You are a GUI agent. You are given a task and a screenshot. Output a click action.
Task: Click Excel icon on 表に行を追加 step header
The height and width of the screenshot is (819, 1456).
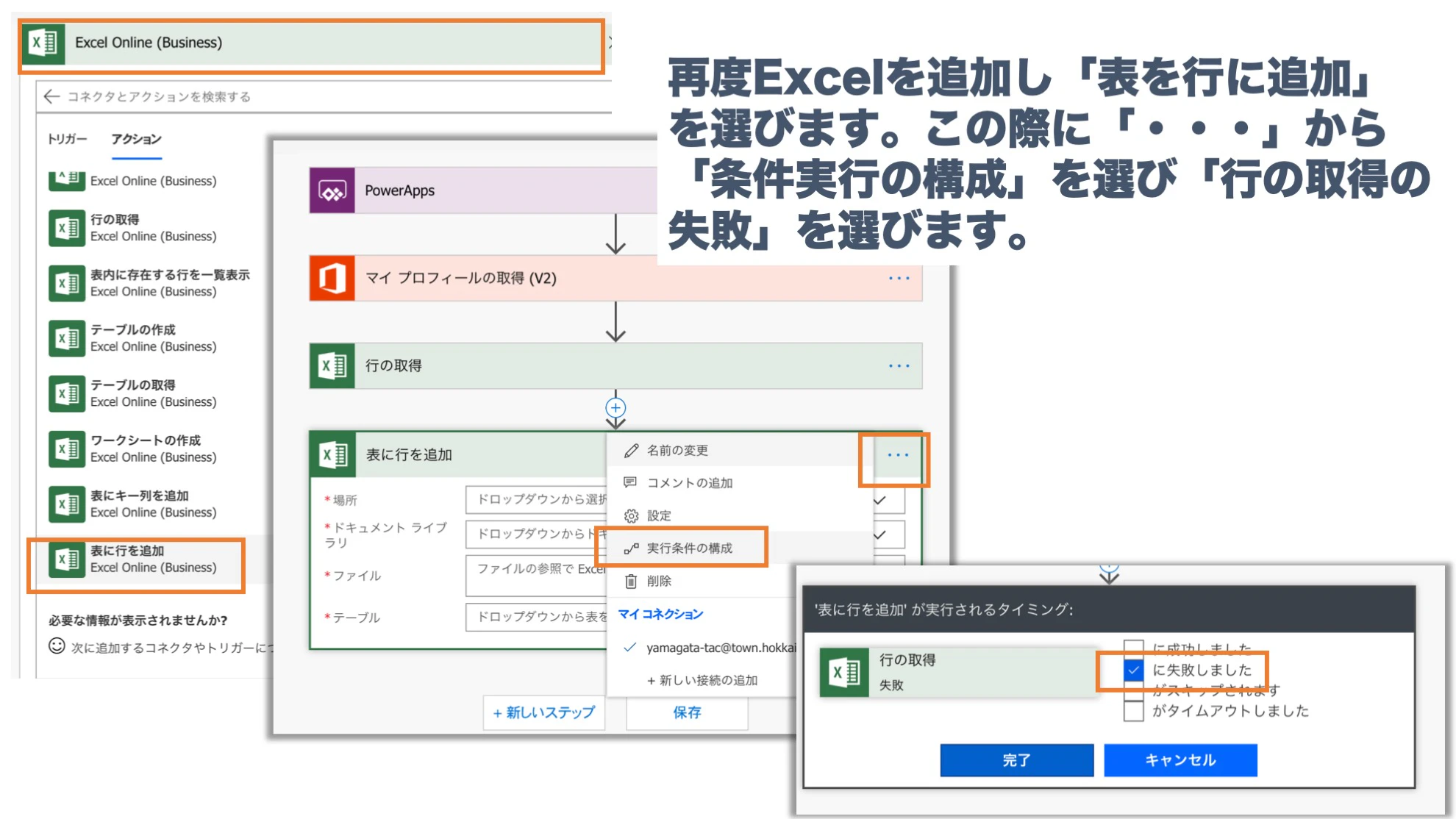point(333,454)
